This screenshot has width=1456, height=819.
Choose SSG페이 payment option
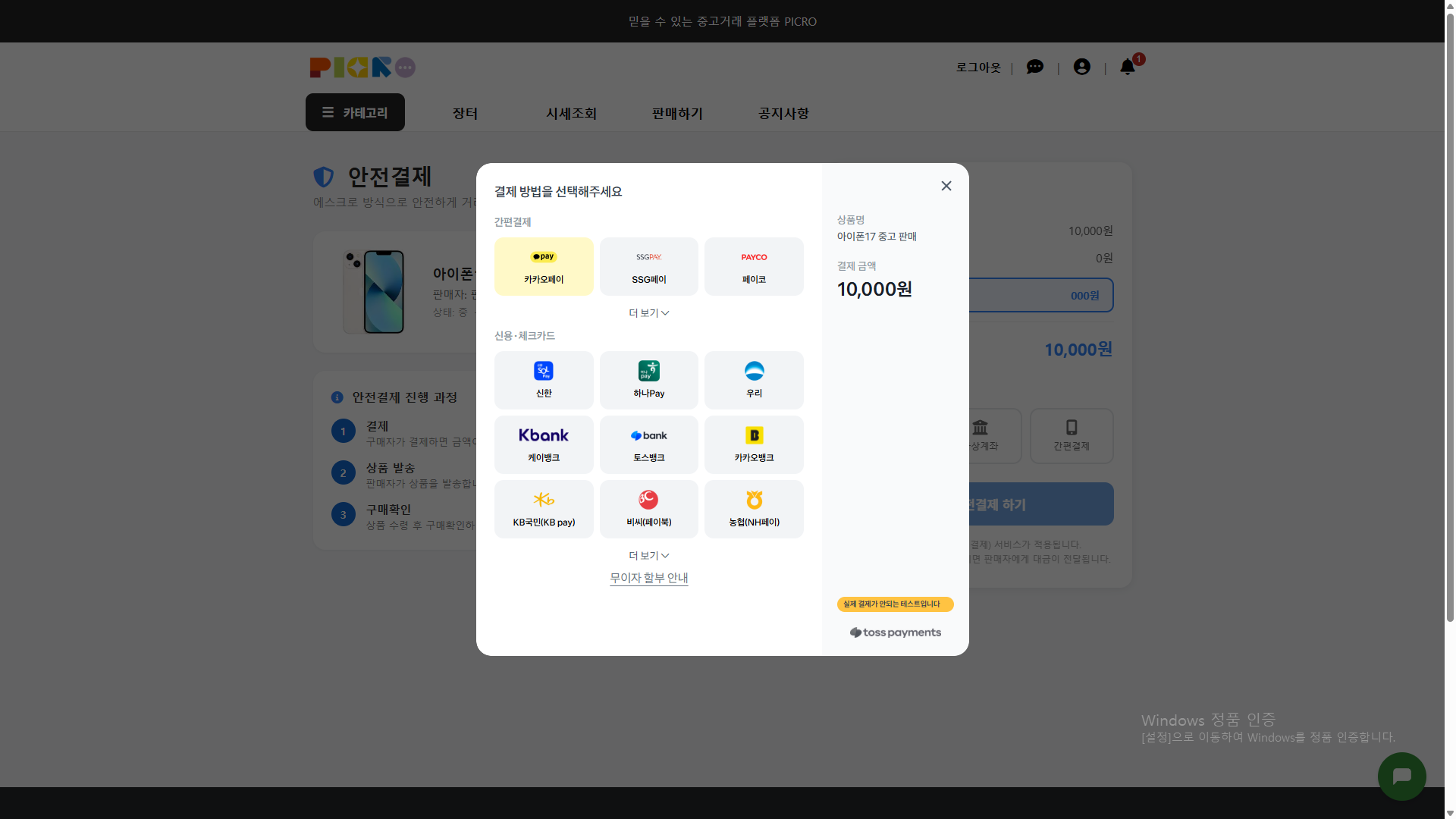click(648, 266)
